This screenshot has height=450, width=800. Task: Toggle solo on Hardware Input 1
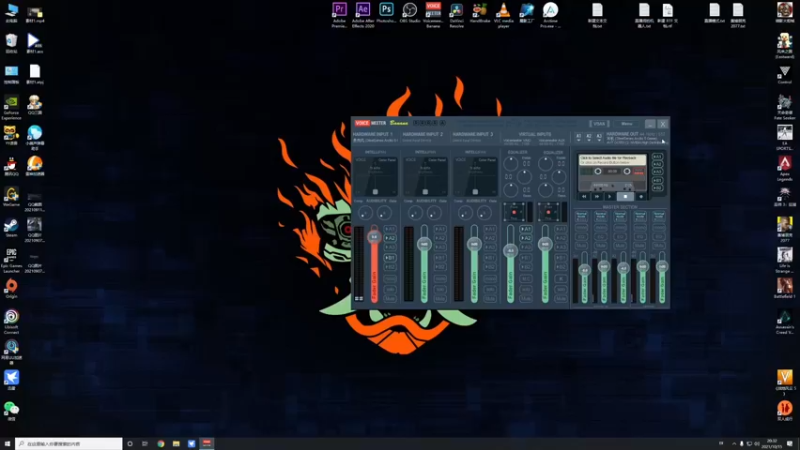[390, 289]
